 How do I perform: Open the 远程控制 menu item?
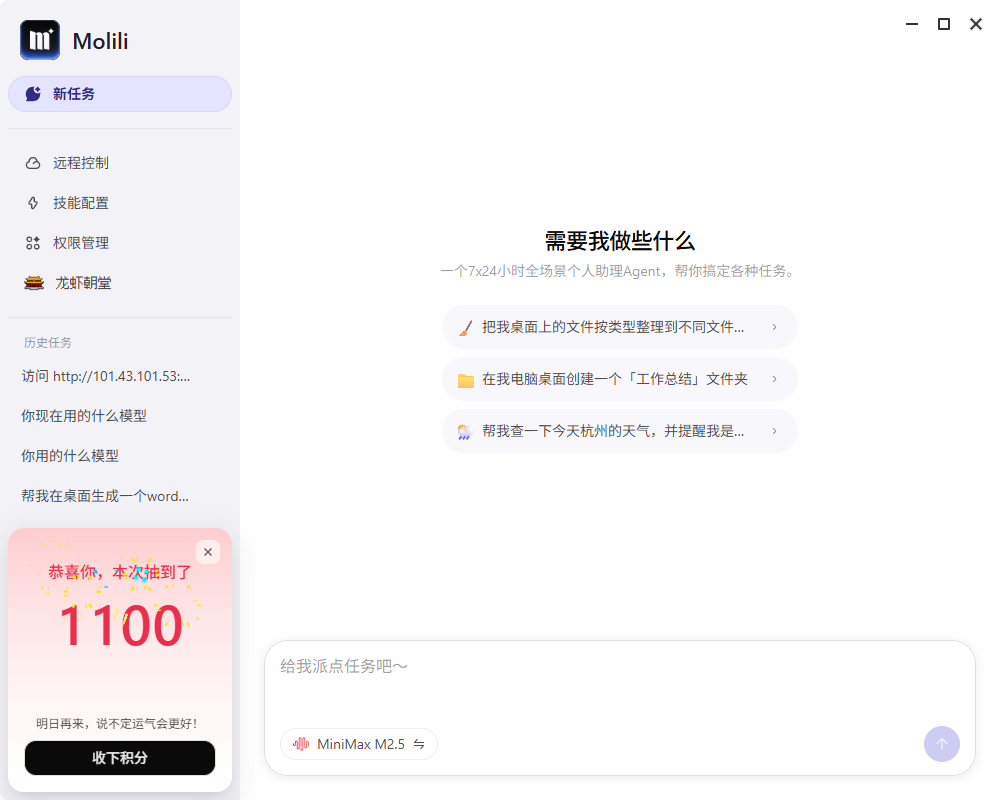81,163
